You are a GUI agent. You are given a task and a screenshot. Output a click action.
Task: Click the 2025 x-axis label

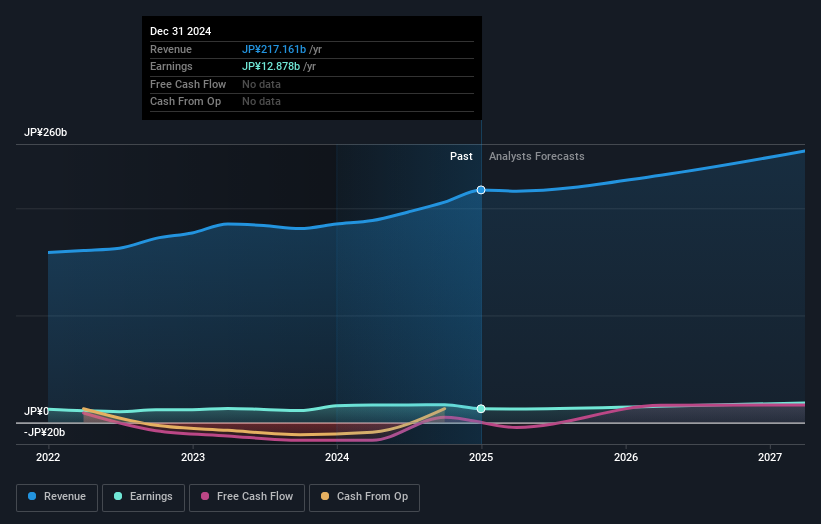click(x=481, y=457)
